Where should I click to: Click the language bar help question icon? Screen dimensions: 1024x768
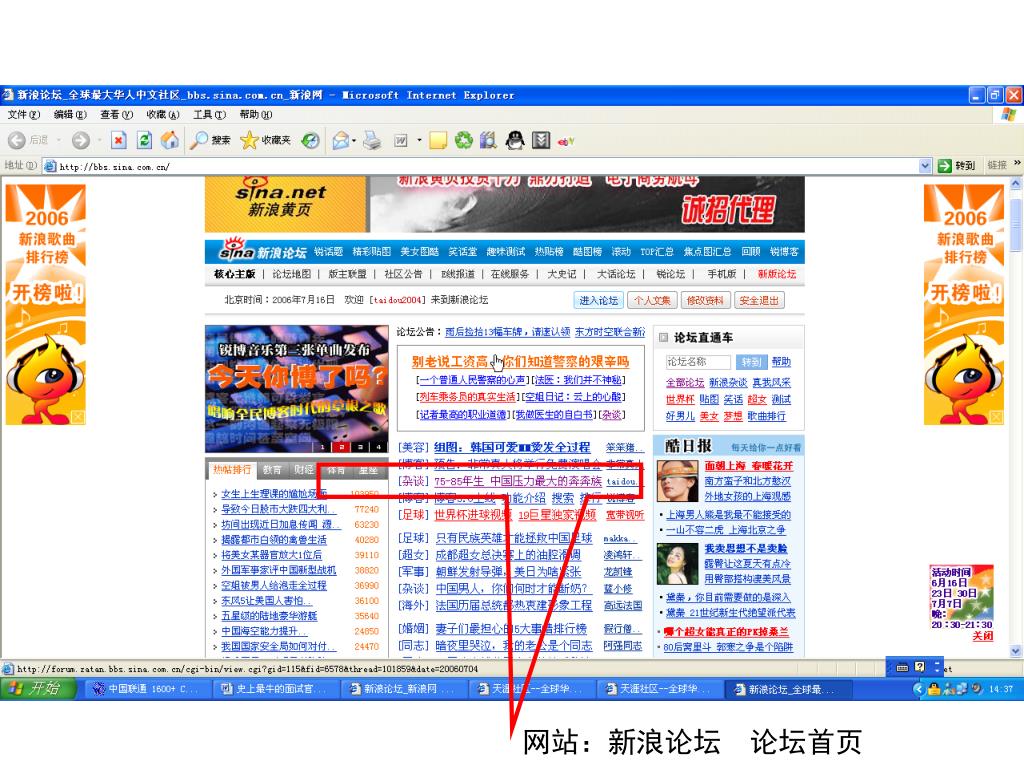(920, 667)
